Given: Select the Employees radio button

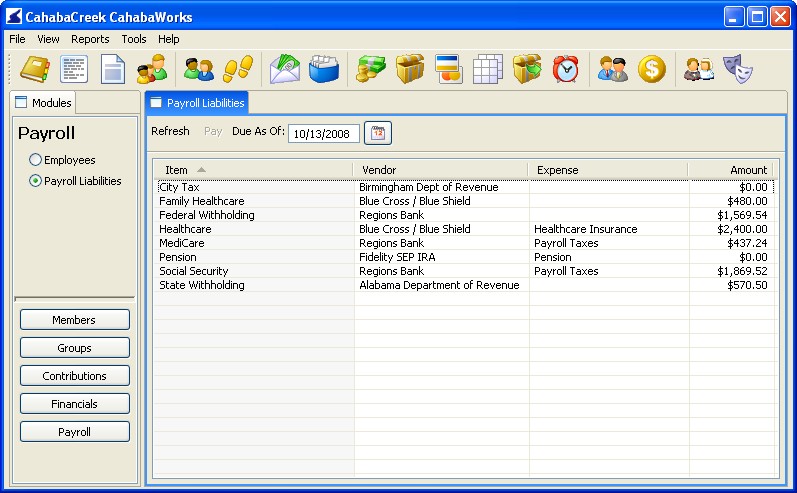Looking at the screenshot, I should tap(35, 160).
